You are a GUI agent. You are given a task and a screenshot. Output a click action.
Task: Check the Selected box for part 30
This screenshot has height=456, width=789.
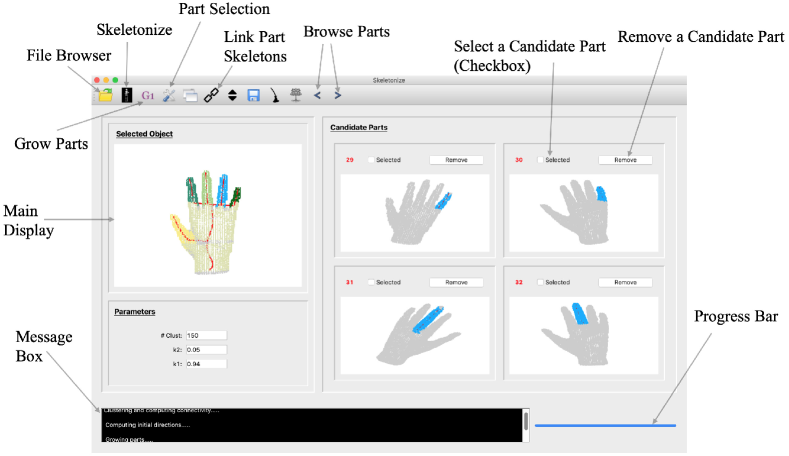click(x=540, y=160)
